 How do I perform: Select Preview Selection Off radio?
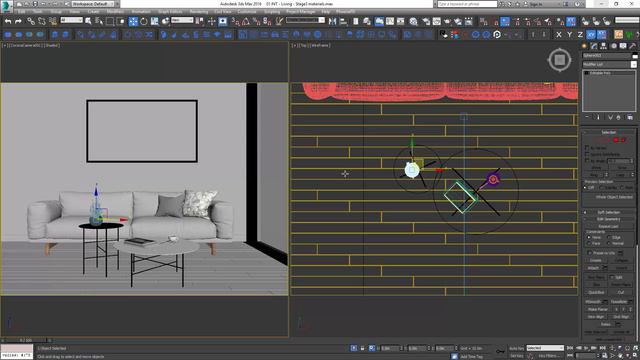[x=585, y=187]
